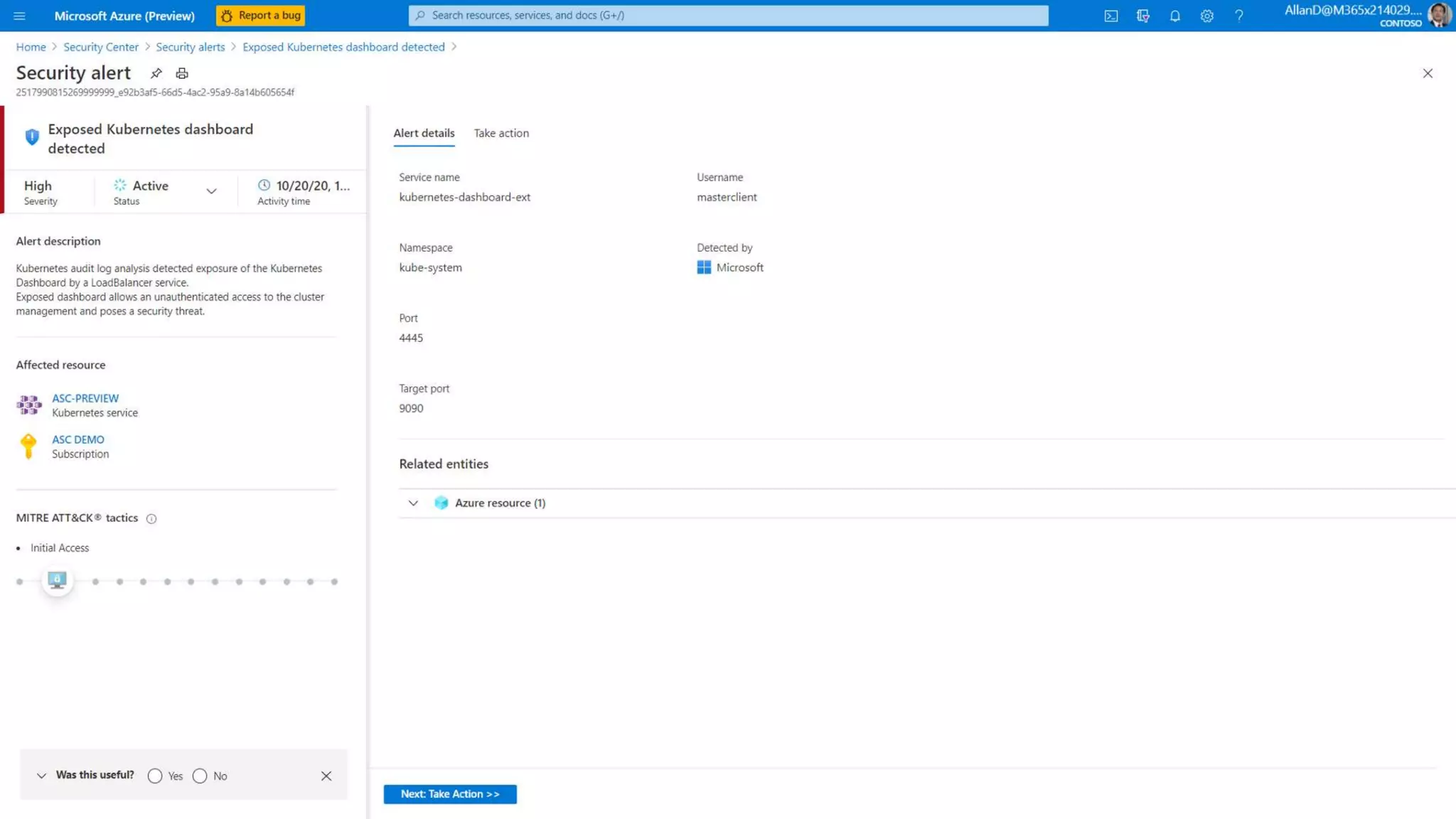
Task: Select the Alert details tab
Action: coord(424,133)
